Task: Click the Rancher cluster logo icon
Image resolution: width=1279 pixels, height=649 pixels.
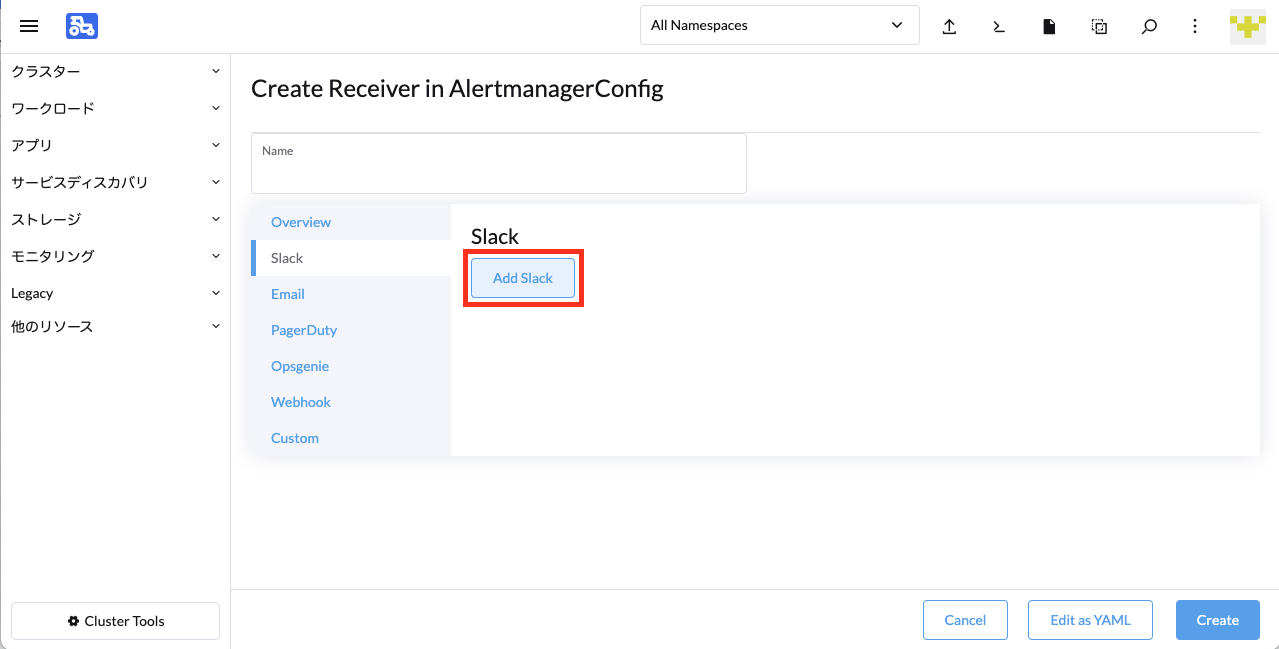Action: [82, 26]
